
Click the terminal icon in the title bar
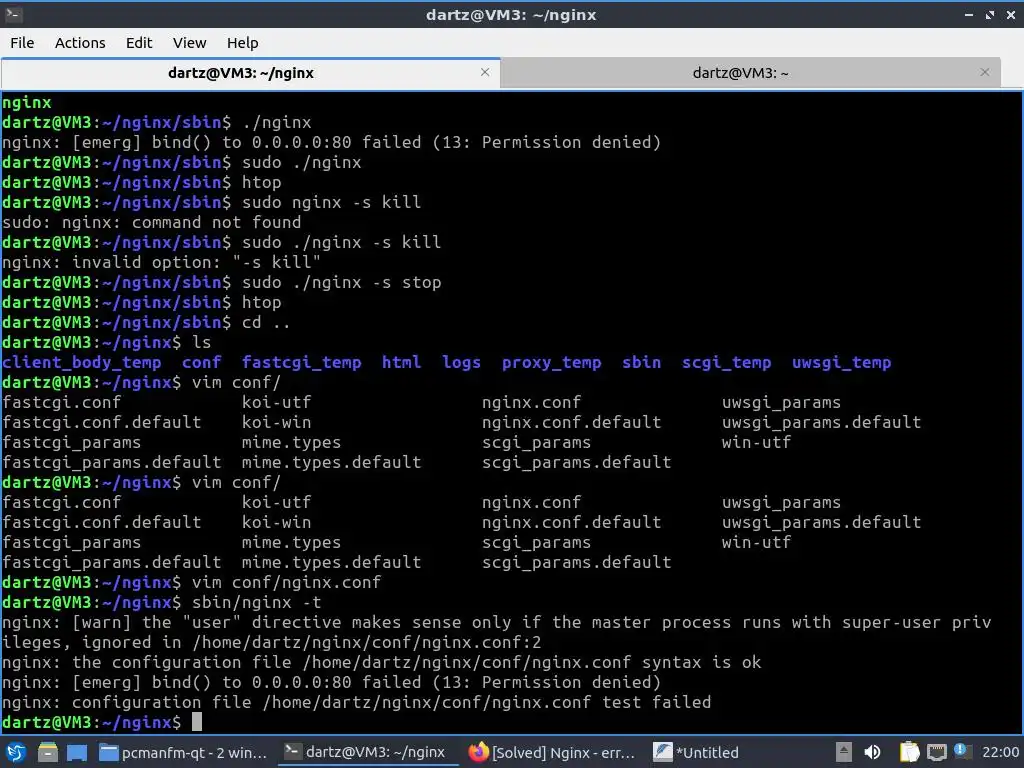coord(13,14)
